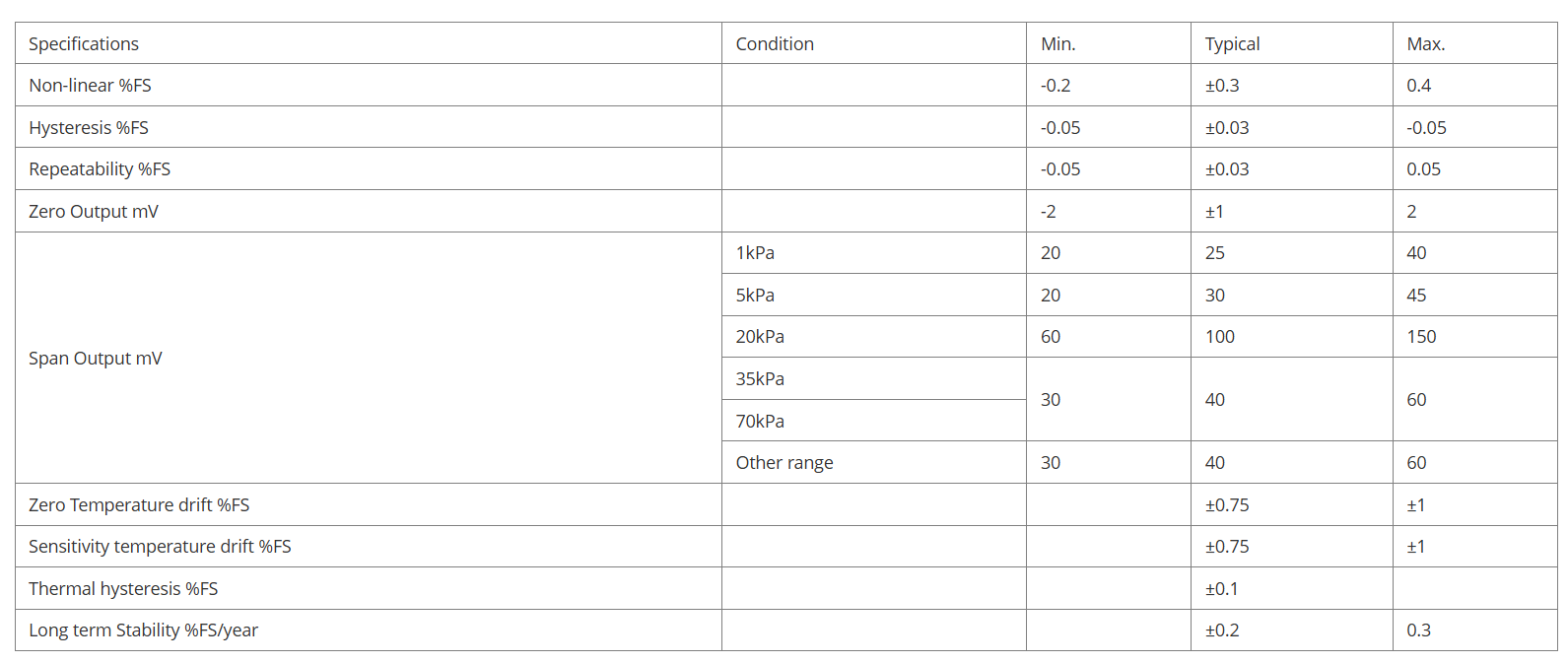This screenshot has height=663, width=1568.
Task: Click the Max. column header
Action: [1425, 44]
